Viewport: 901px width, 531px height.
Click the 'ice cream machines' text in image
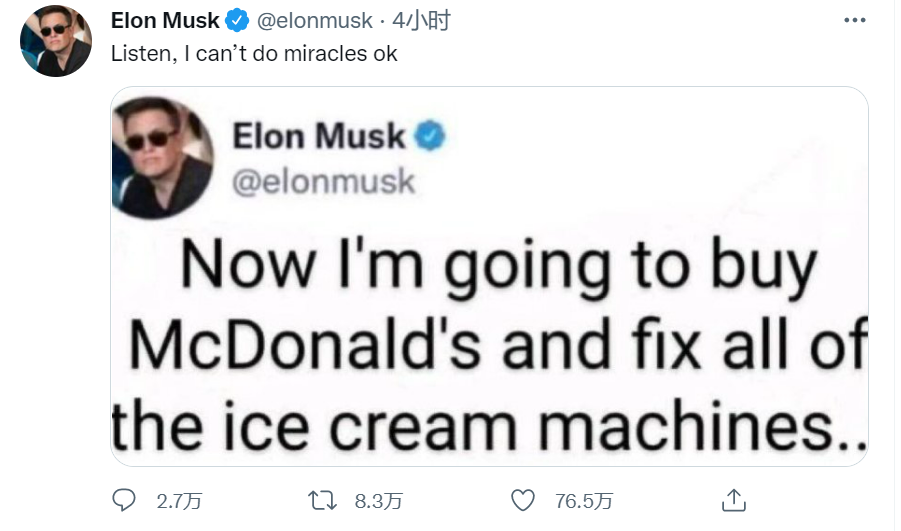tap(534, 426)
